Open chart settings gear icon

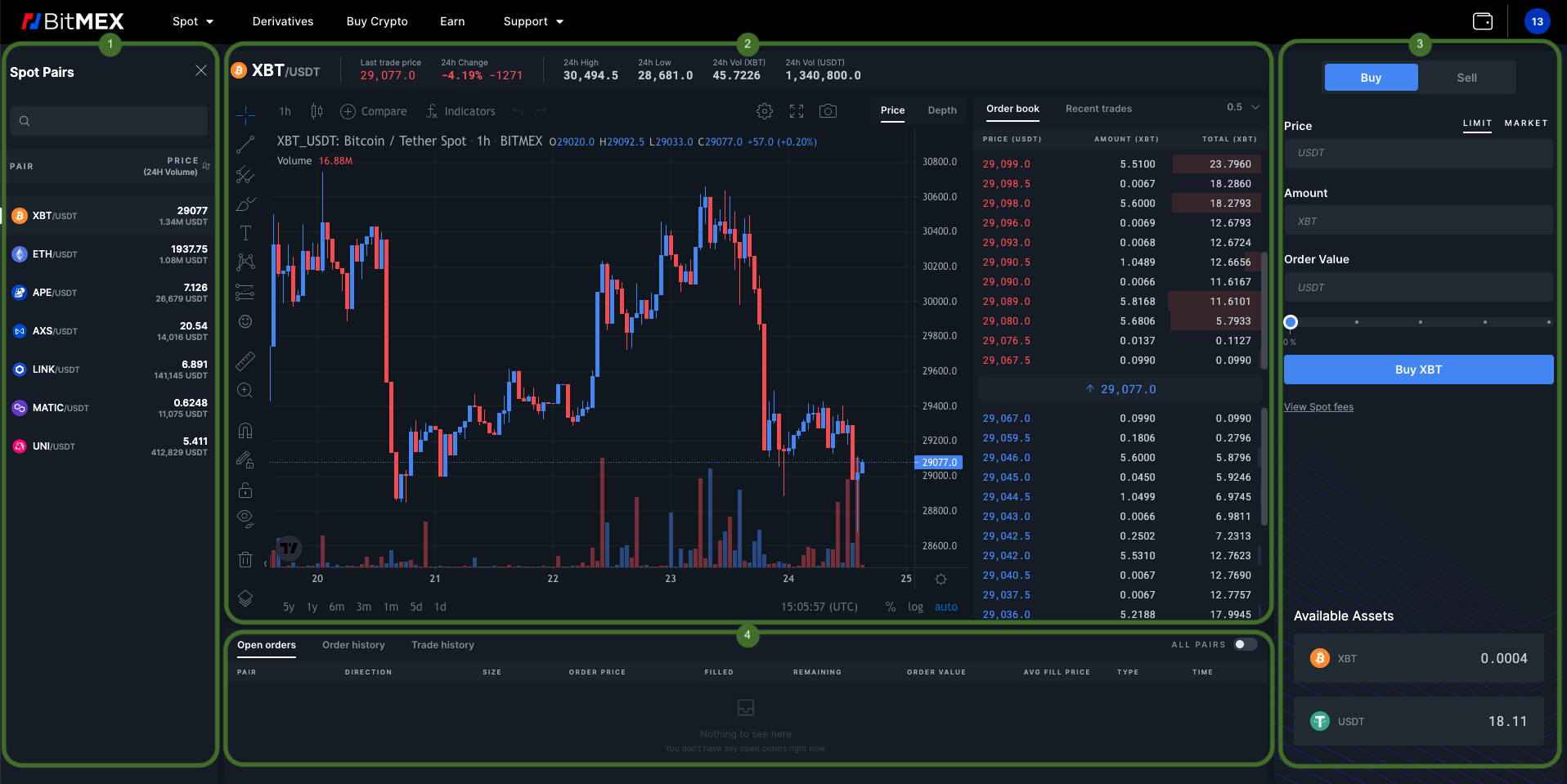pyautogui.click(x=764, y=111)
